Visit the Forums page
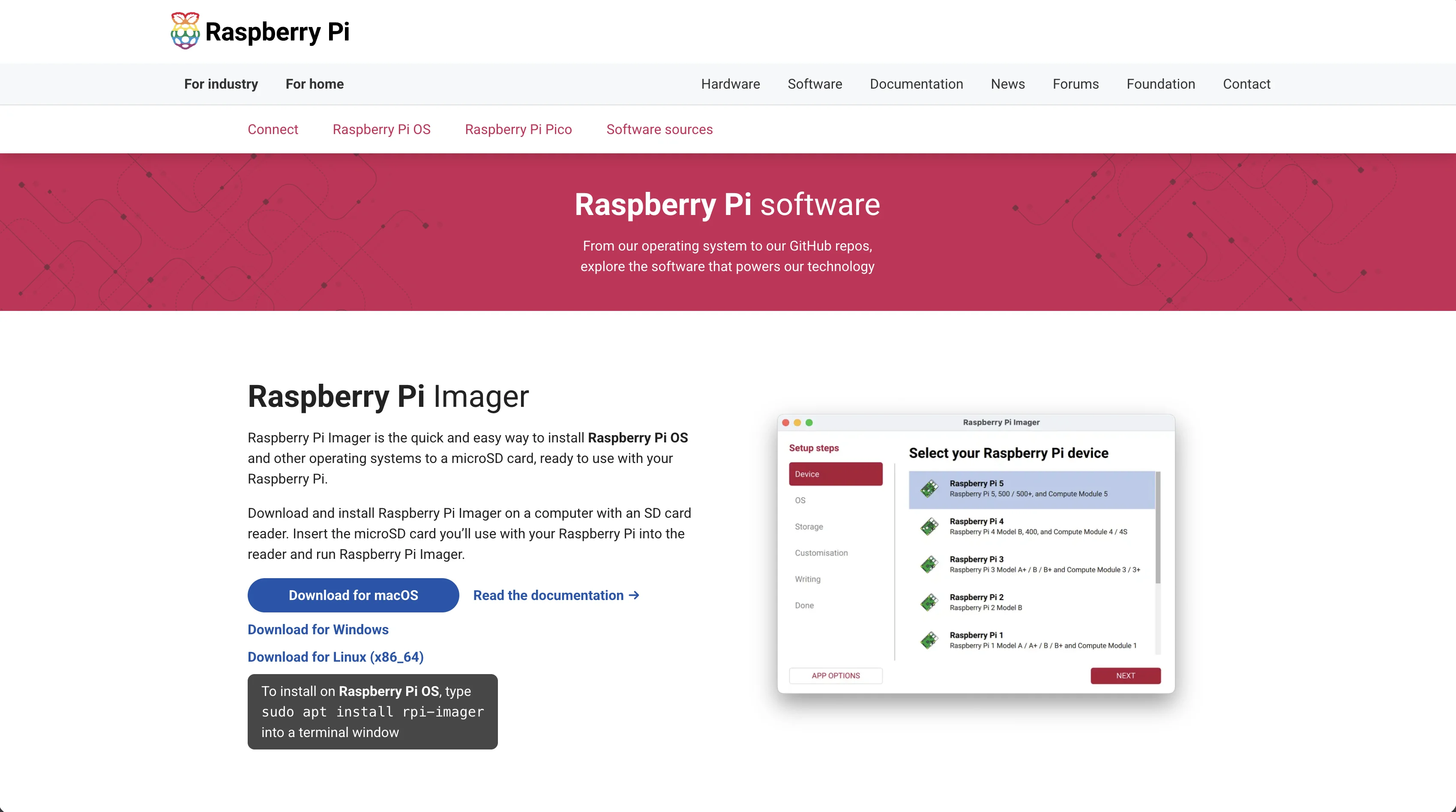The width and height of the screenshot is (1456, 812). coord(1076,84)
